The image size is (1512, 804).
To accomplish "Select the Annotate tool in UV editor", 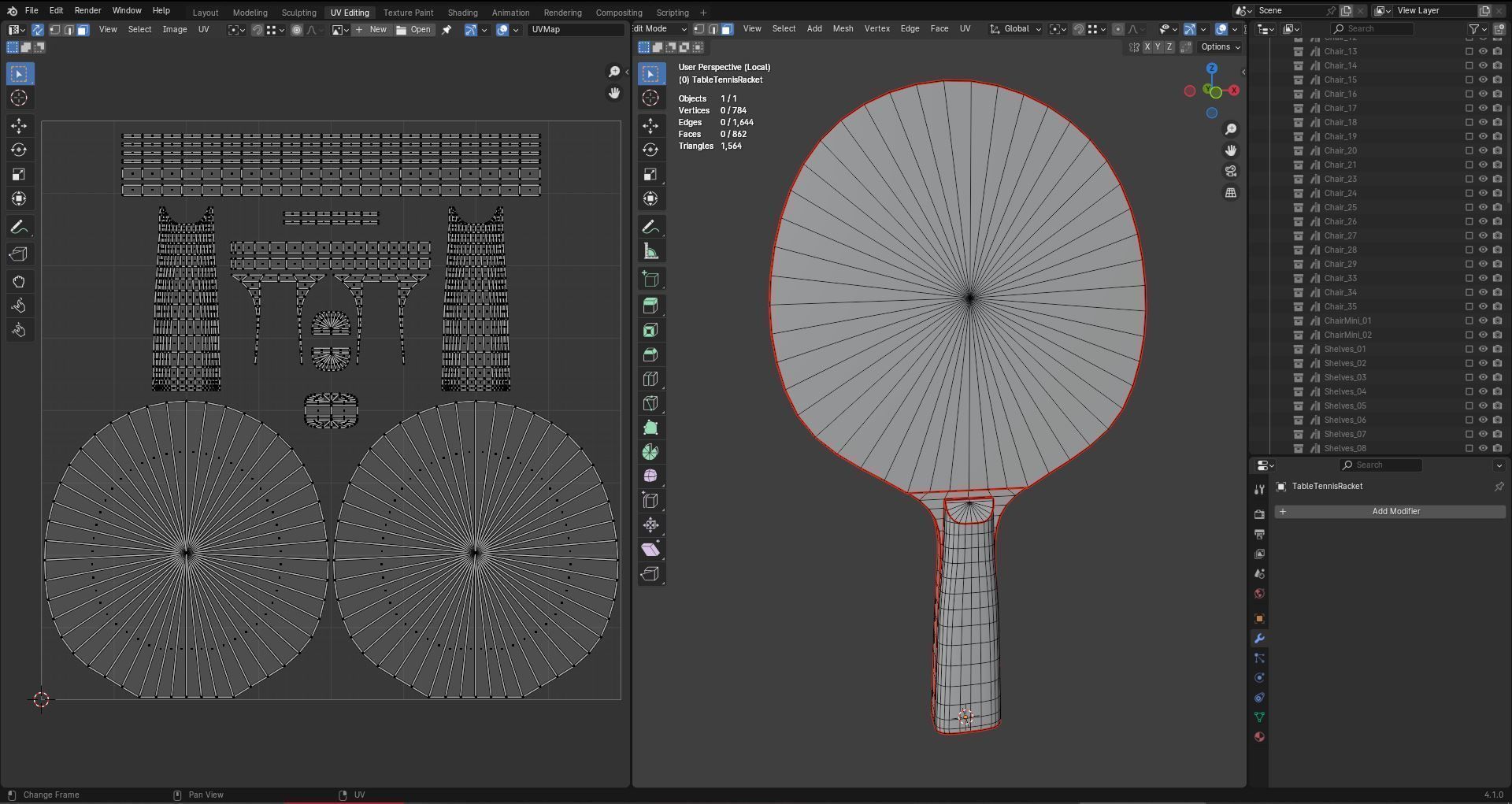I will coord(19,228).
